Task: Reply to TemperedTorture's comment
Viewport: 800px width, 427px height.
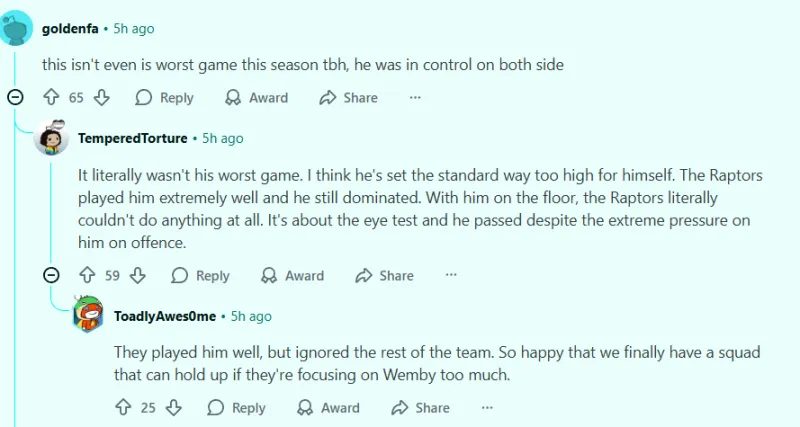Action: [200, 275]
